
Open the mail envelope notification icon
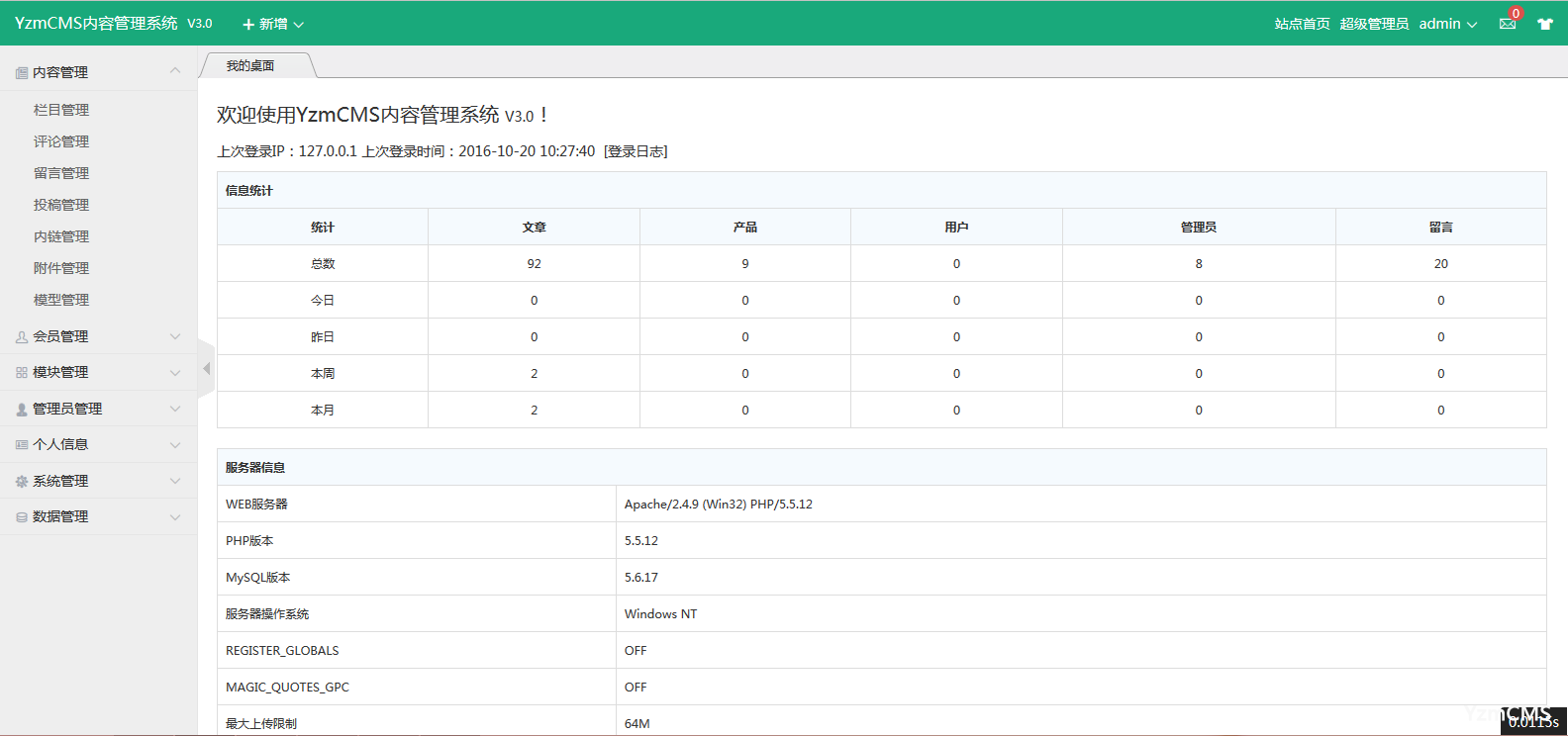[1507, 24]
